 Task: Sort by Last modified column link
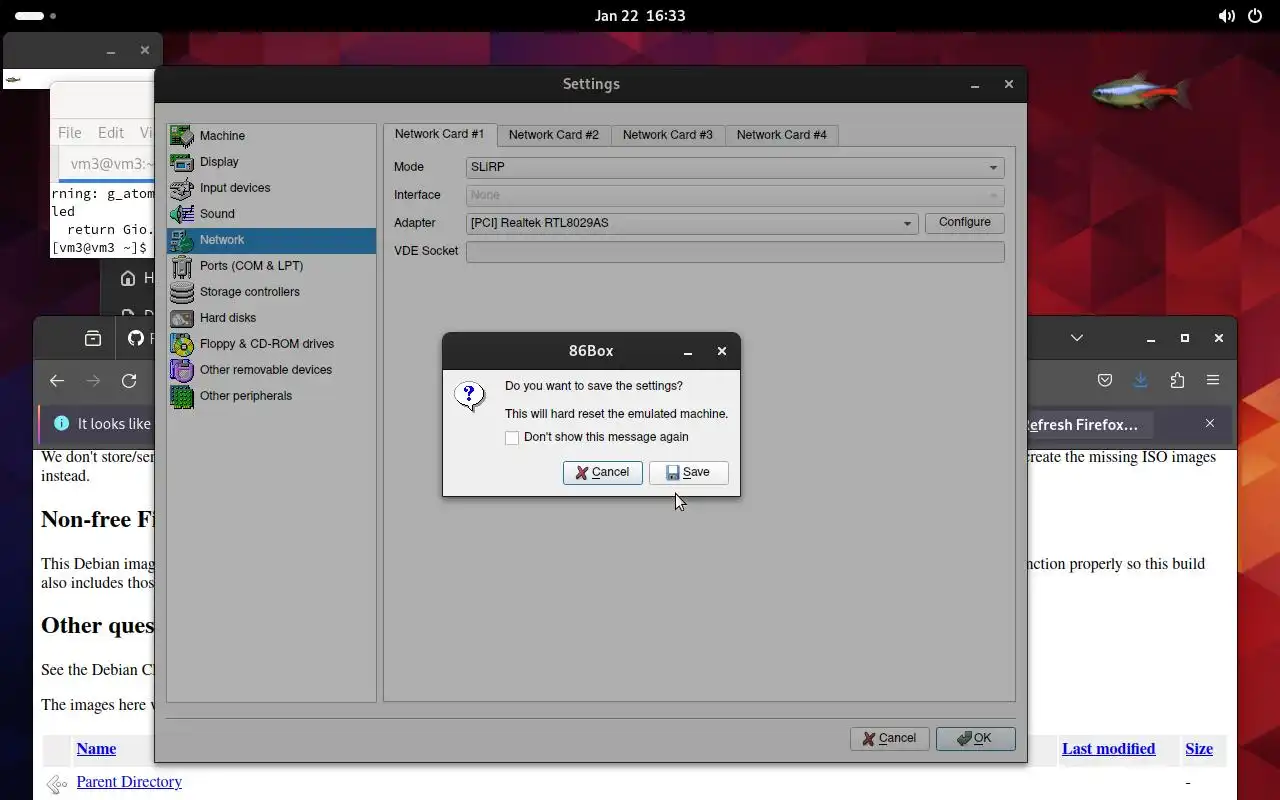tap(1108, 749)
